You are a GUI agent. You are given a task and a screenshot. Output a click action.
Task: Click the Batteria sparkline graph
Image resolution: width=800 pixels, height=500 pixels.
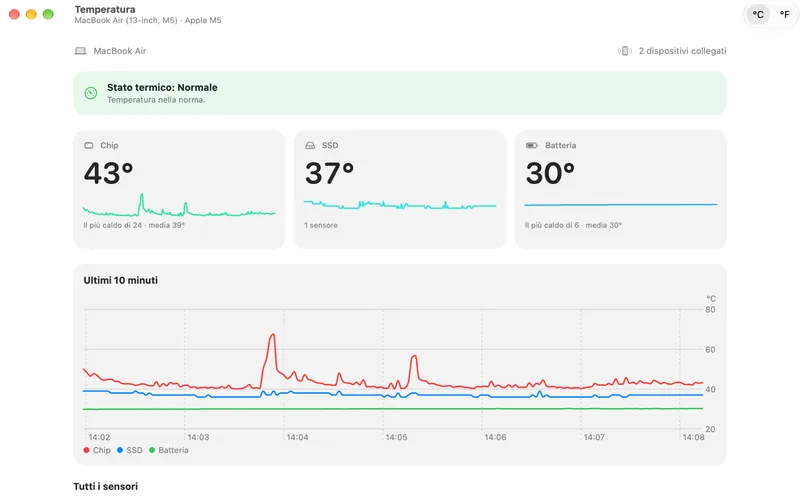(x=620, y=205)
